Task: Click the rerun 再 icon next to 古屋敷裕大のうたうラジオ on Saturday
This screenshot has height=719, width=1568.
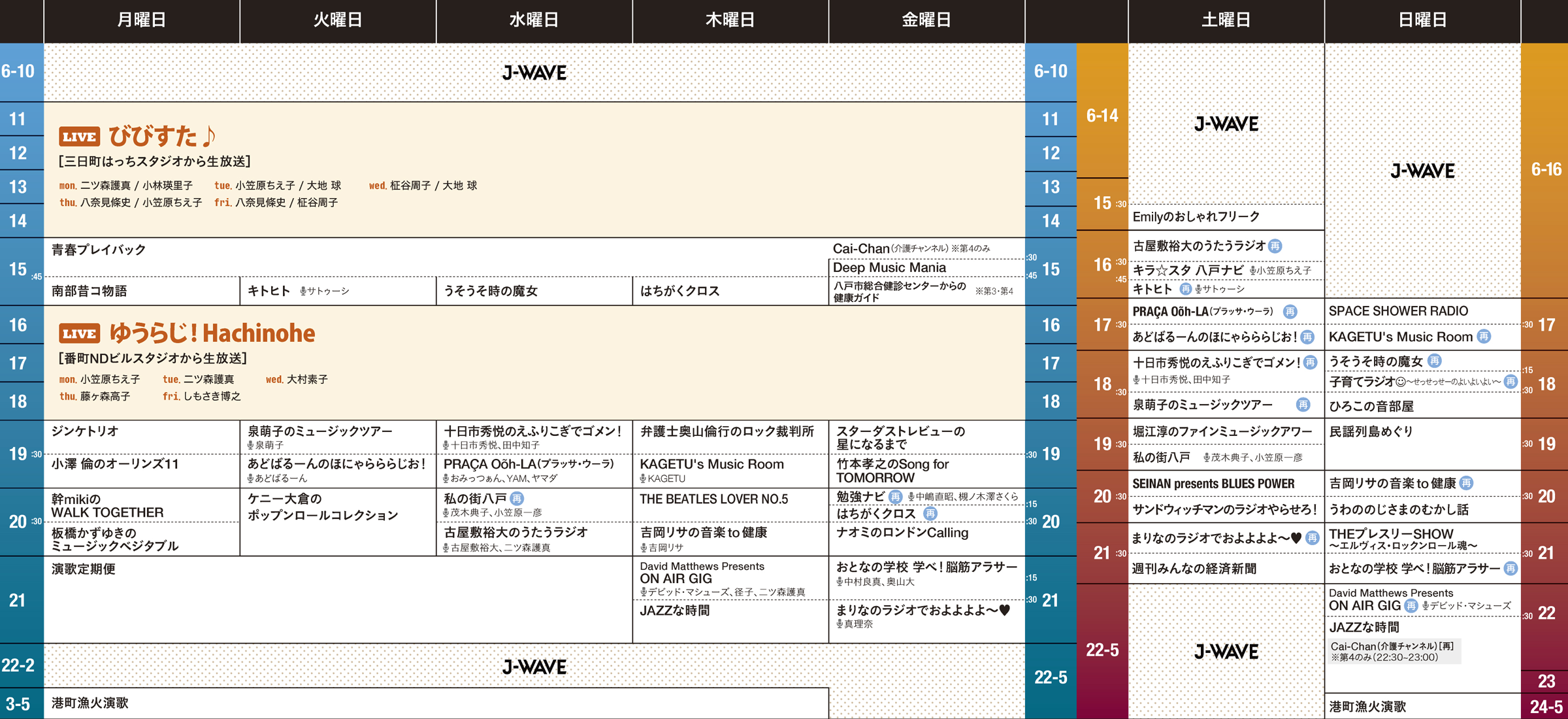Action: click(1275, 246)
